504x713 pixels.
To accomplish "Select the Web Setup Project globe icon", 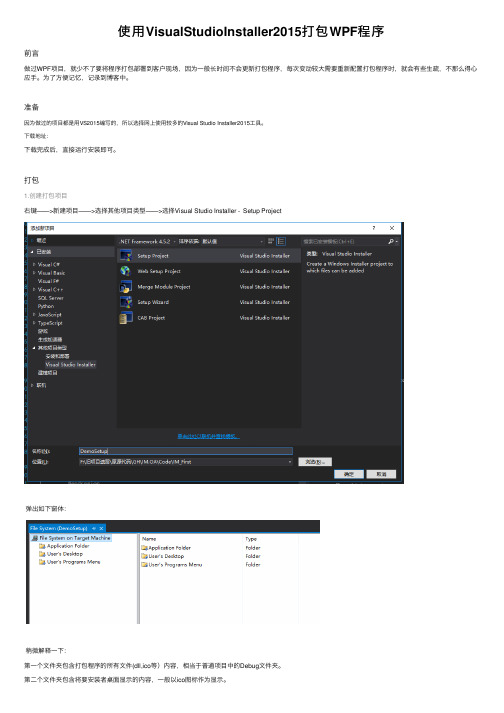I will click(x=126, y=271).
